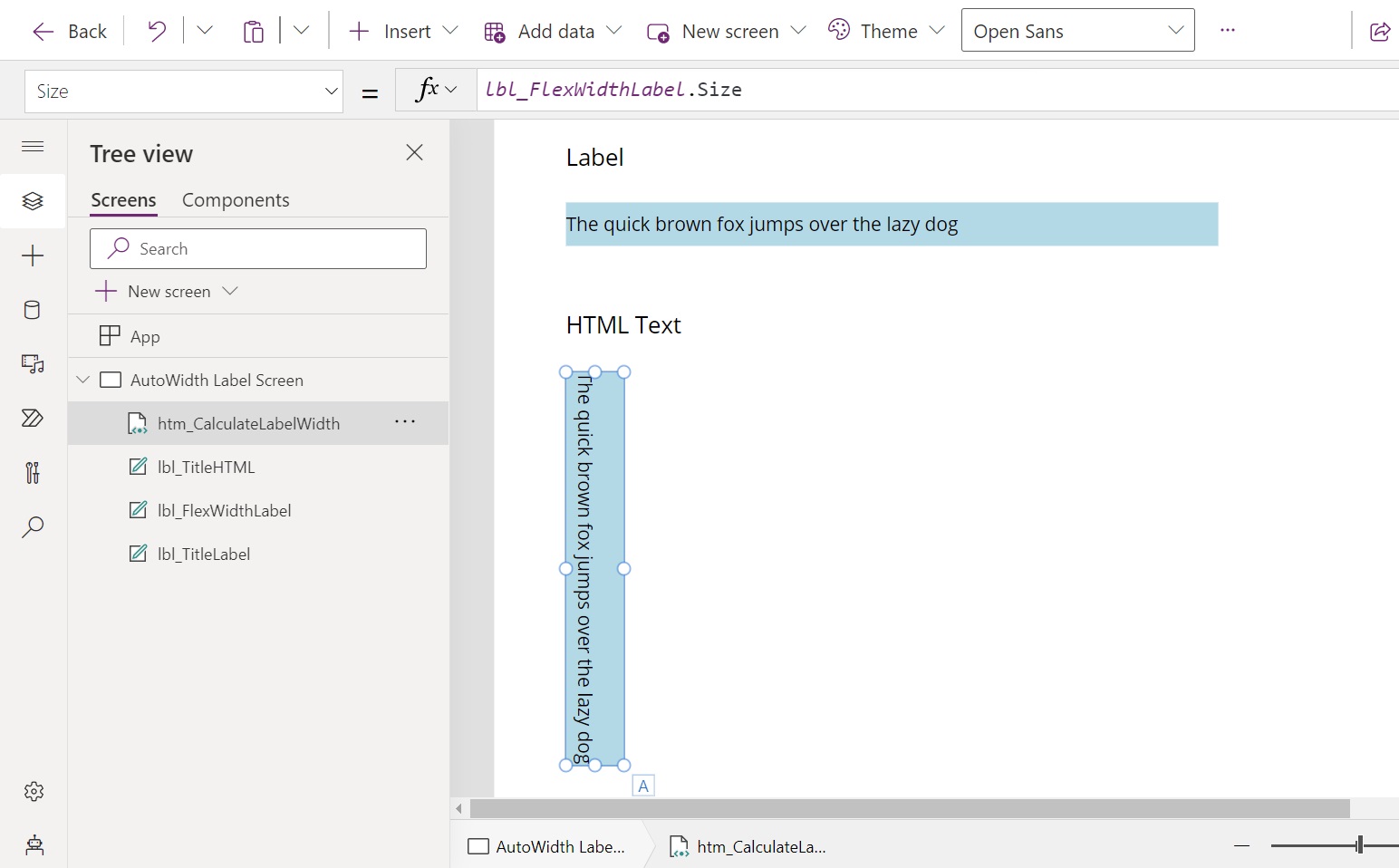Click the Tree view search box
Image resolution: width=1399 pixels, height=868 pixels.
(258, 248)
